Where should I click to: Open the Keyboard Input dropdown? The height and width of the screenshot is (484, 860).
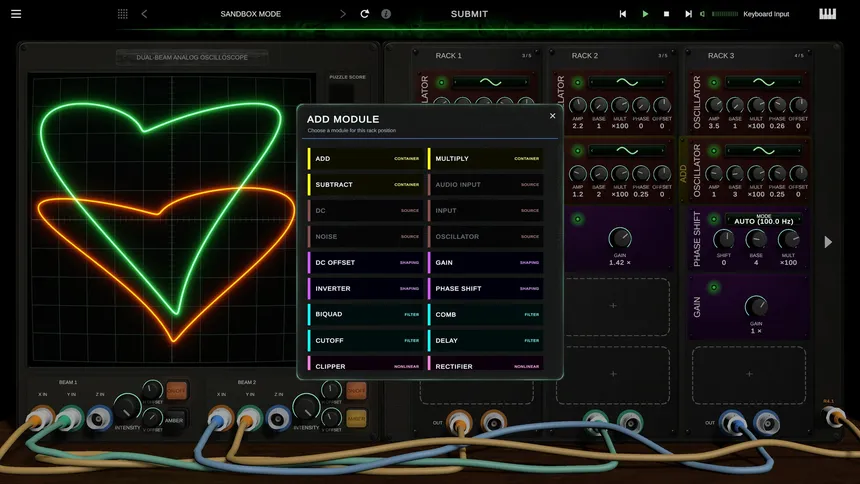tap(766, 14)
